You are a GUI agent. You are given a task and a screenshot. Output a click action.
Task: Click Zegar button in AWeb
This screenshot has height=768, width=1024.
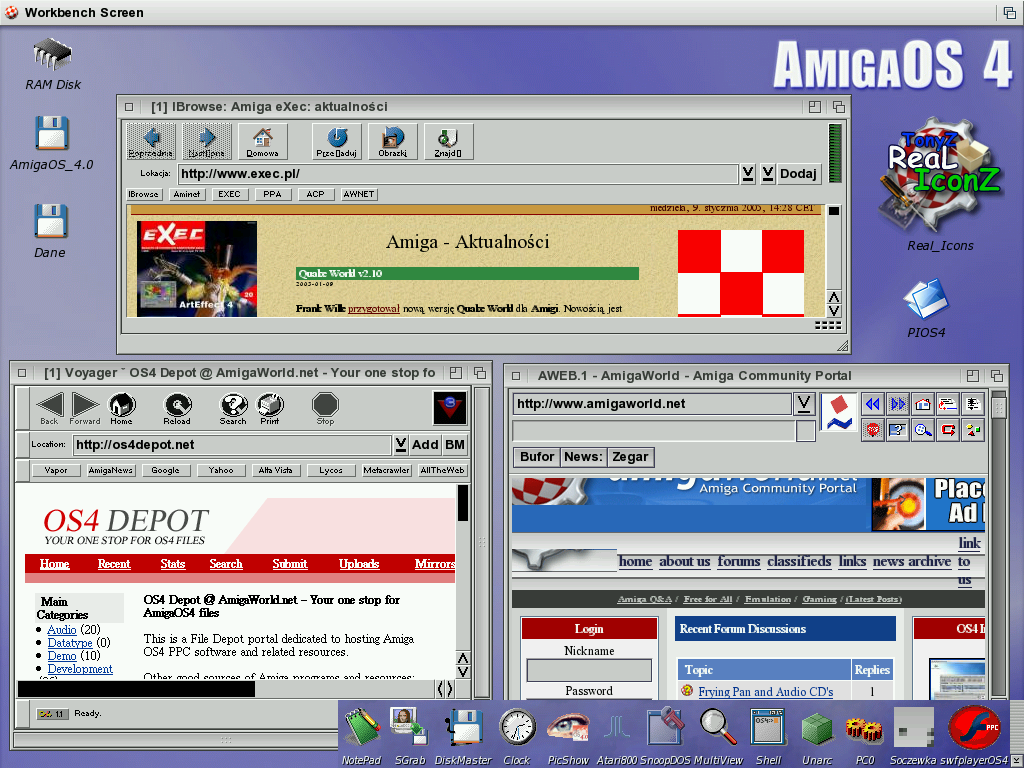tap(630, 457)
